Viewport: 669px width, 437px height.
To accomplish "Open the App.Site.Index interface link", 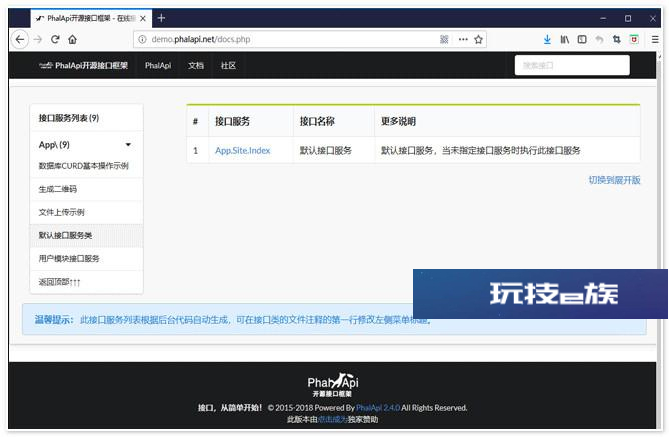I will coord(242,150).
